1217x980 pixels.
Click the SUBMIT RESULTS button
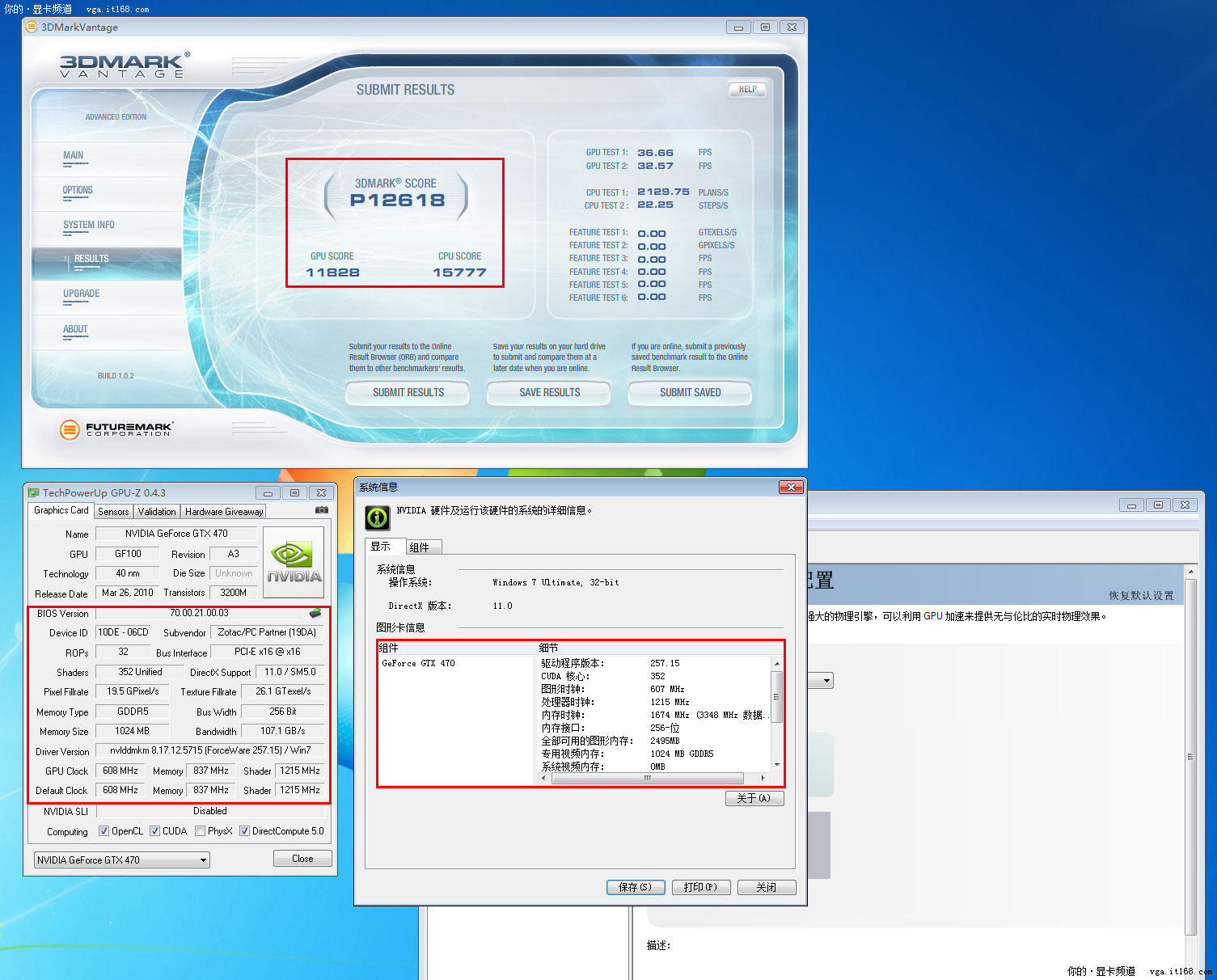(408, 392)
